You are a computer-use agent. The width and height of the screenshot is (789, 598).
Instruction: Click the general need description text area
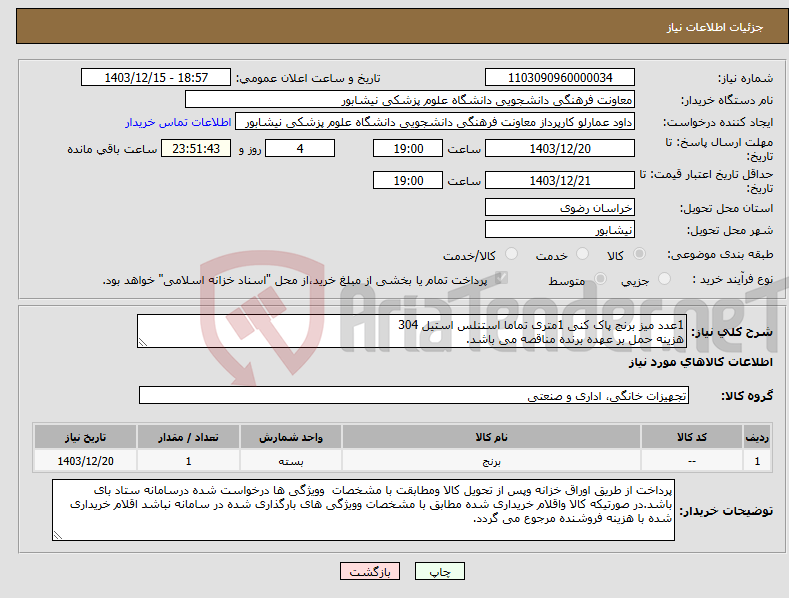pyautogui.click(x=412, y=331)
